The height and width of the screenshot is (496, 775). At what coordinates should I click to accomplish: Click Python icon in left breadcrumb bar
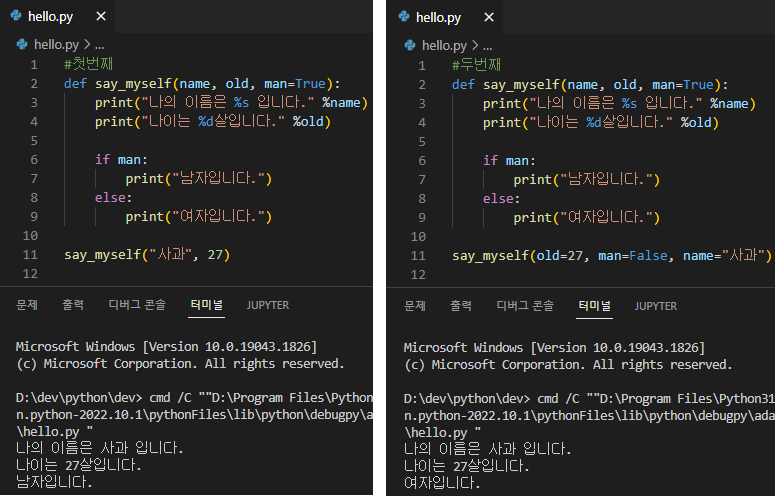[22, 44]
